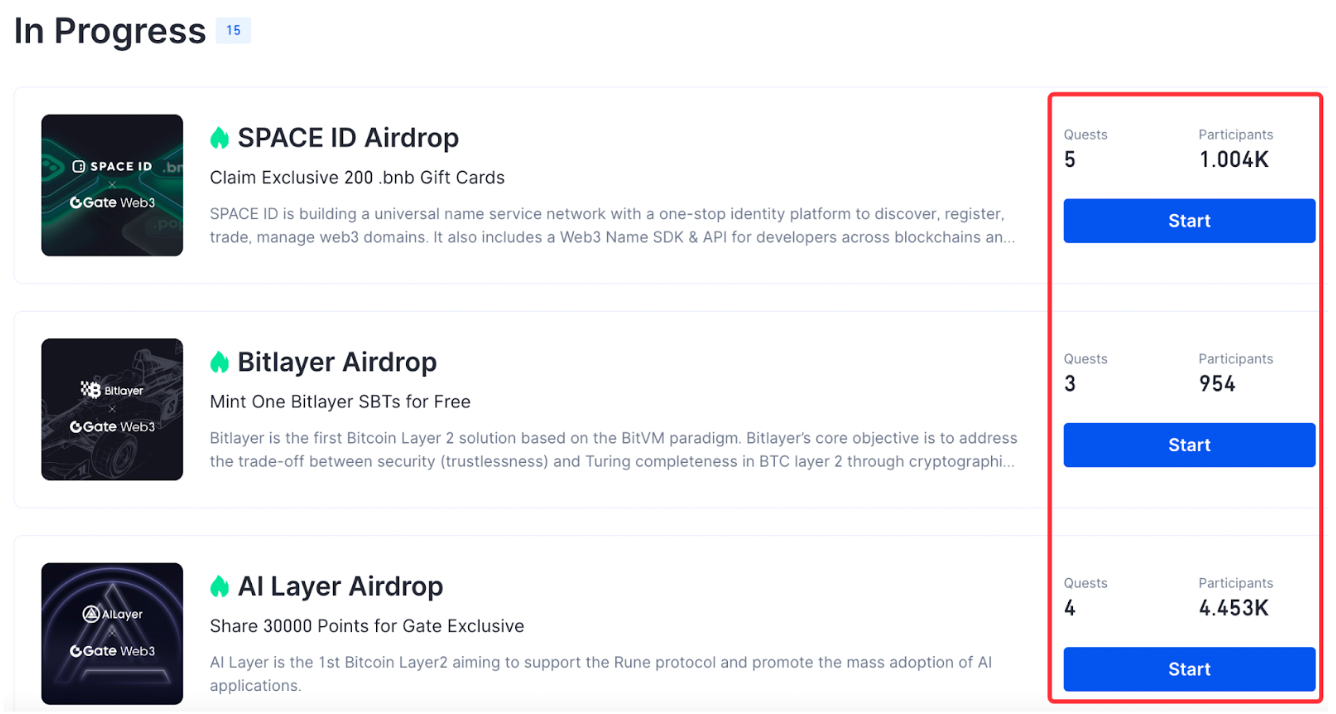Click the SPACE ID participants count 1.004K
This screenshot has height=714, width=1336.
click(1234, 160)
